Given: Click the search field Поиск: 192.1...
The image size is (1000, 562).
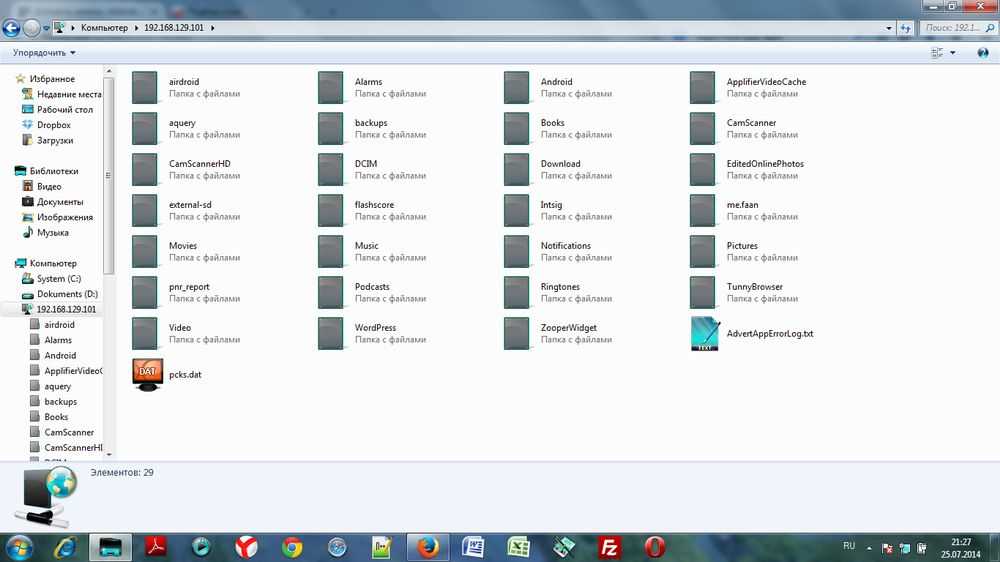Looking at the screenshot, I should point(958,28).
